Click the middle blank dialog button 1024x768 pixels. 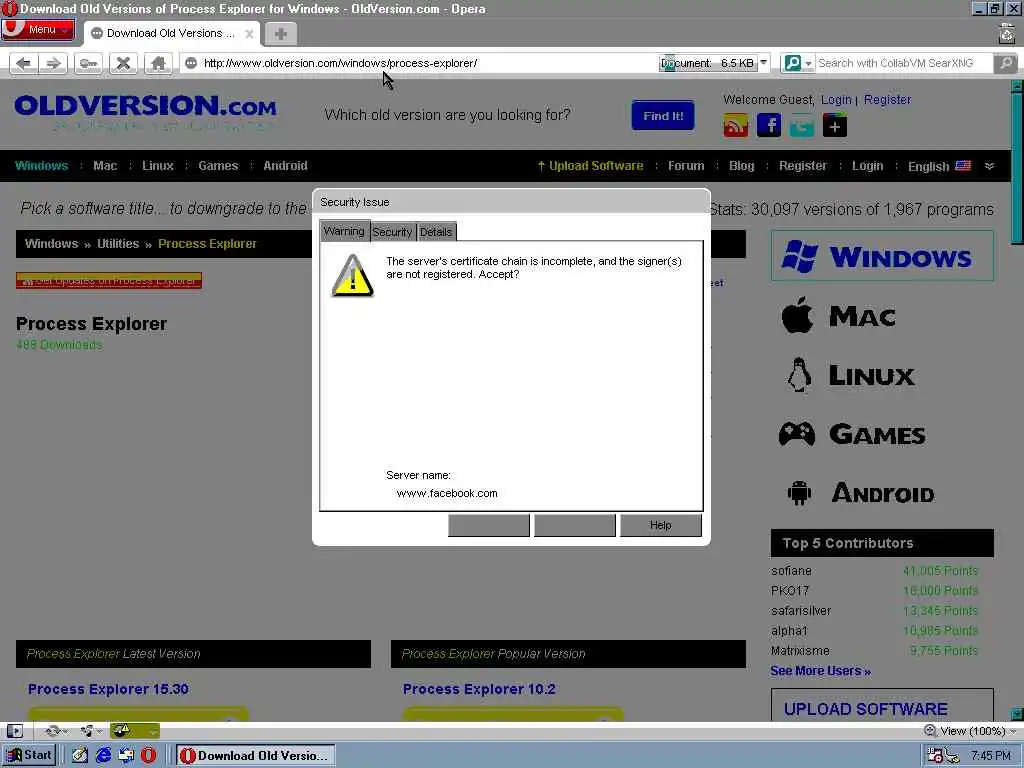(575, 525)
